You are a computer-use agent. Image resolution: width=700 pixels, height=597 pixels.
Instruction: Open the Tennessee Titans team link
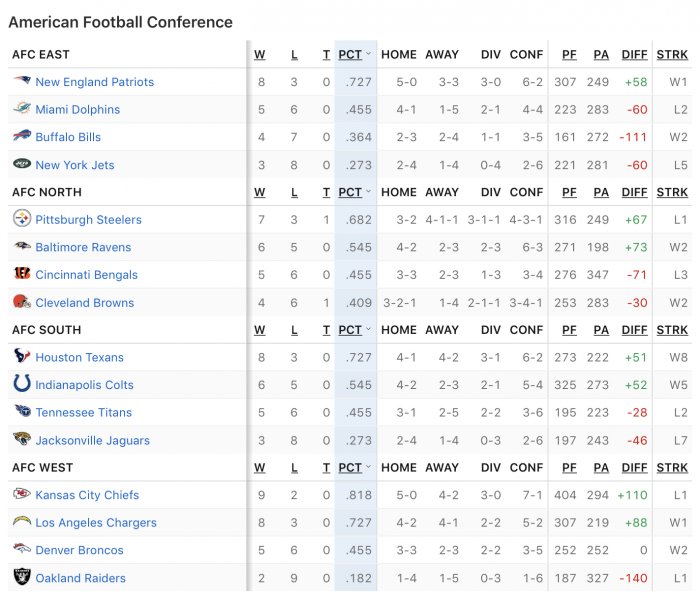pyautogui.click(x=83, y=412)
